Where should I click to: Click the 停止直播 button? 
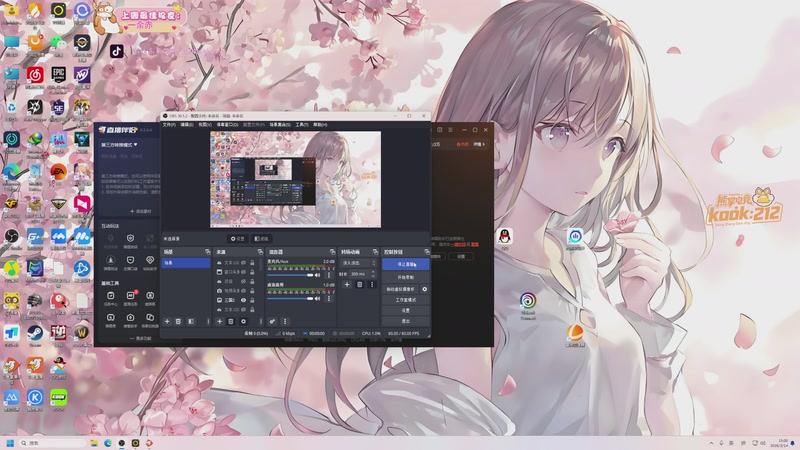coord(406,265)
